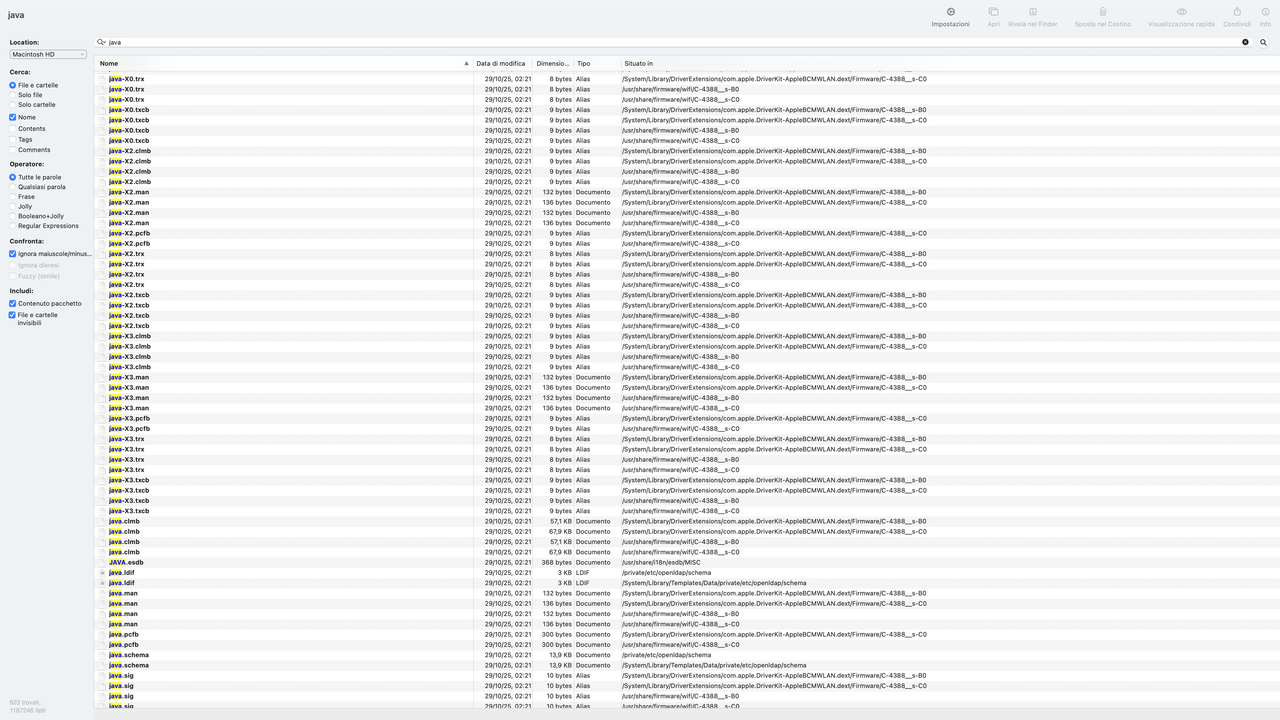This screenshot has width=1280, height=720.
Task: Click the magnifier icon inside the search field
Action: click(x=99, y=42)
